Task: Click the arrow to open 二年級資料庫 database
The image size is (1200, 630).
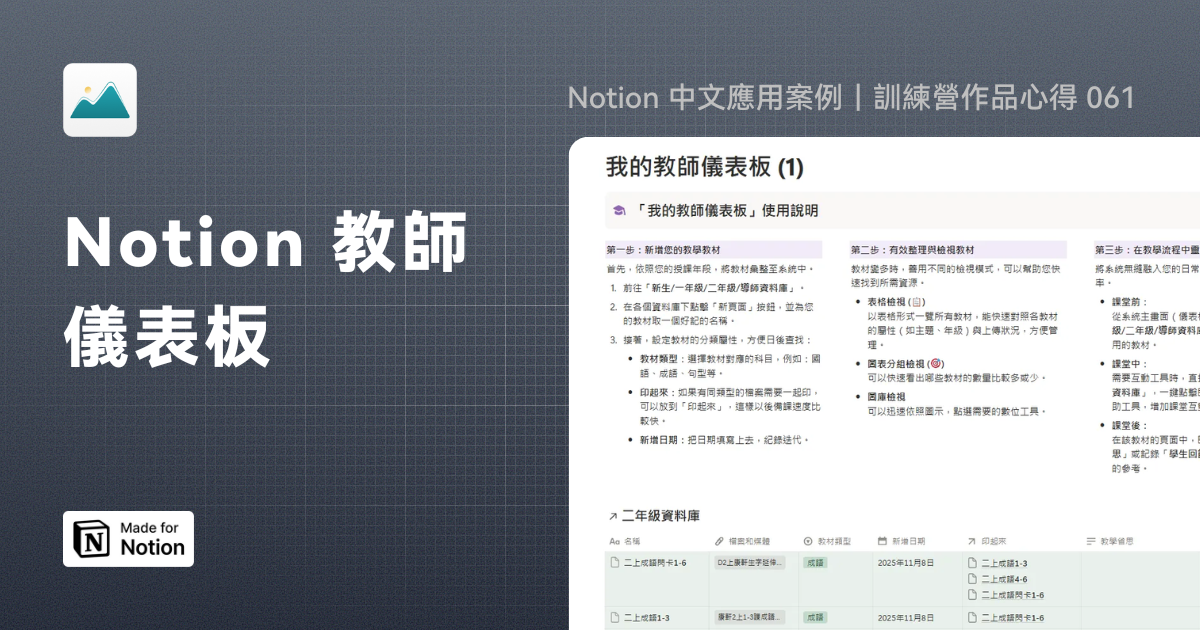Action: [x=611, y=513]
